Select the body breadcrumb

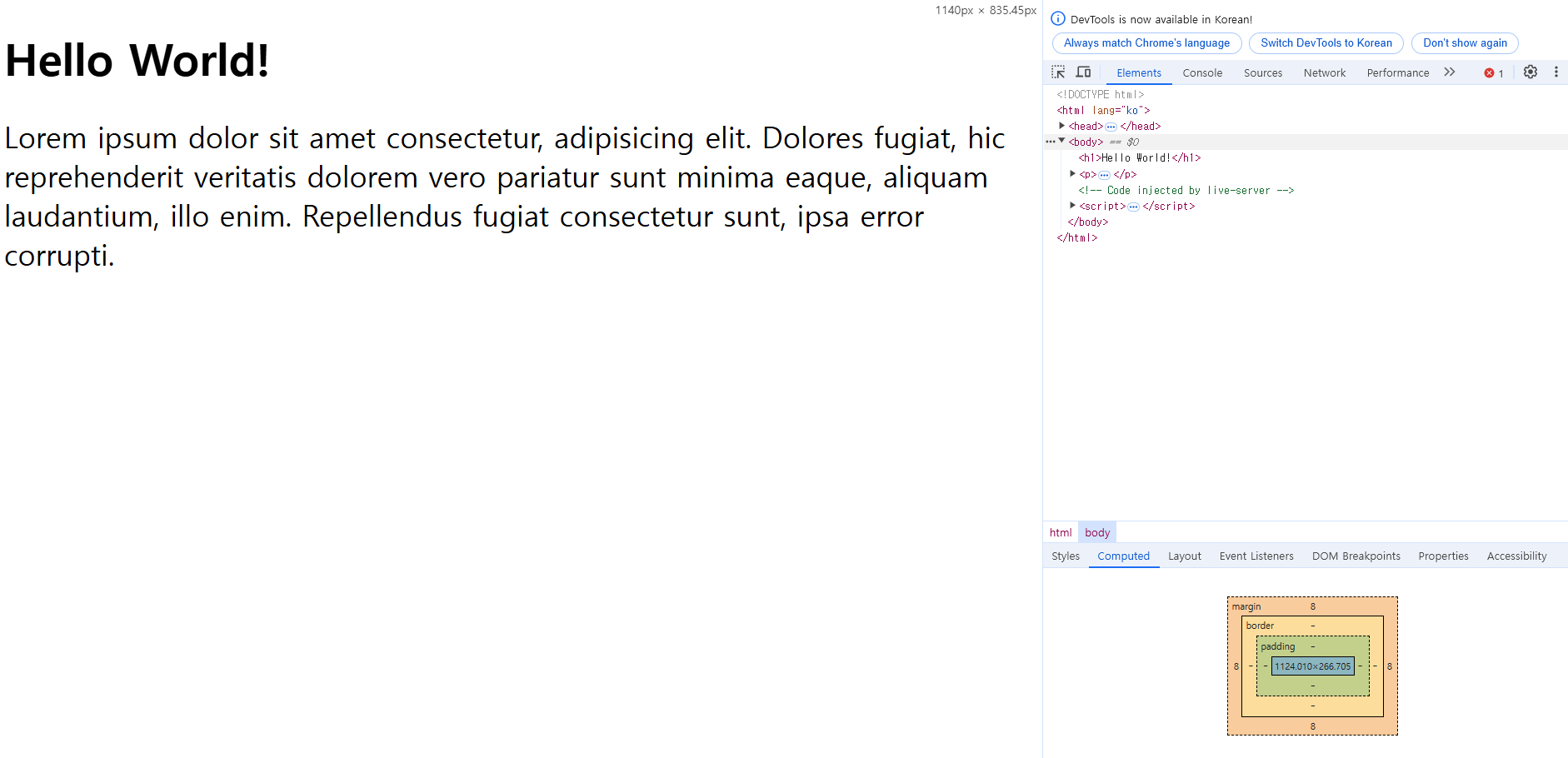(x=1097, y=533)
